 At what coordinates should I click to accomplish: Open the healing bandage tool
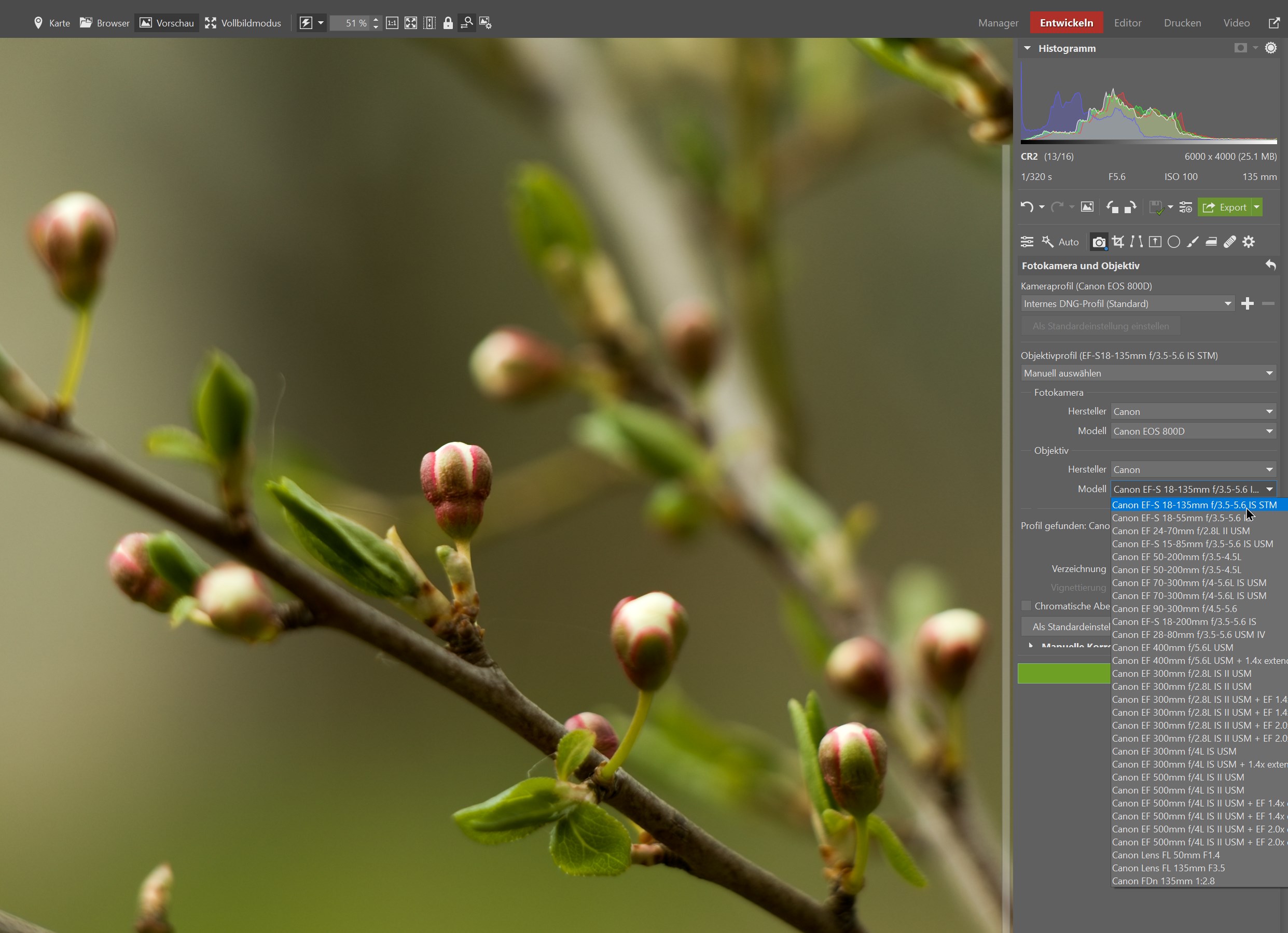[x=1229, y=242]
